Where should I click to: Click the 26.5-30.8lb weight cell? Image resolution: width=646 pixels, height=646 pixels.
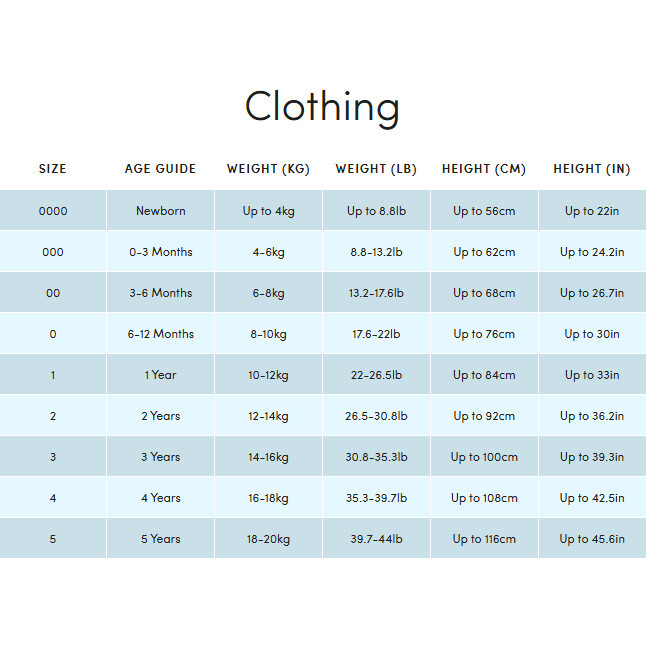tap(376, 416)
